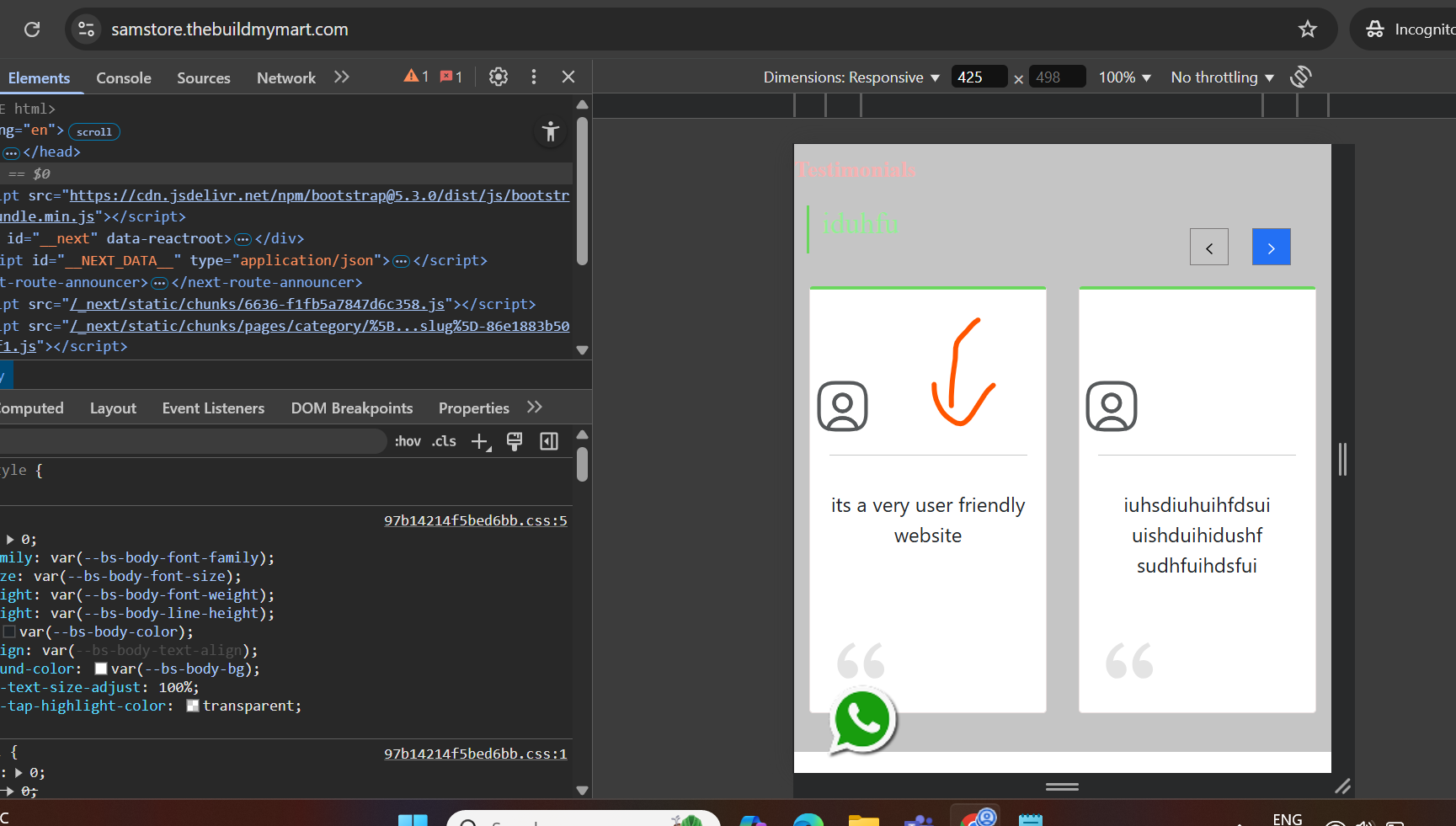Expand the __NEXT_DATA__ script ellipsis
Image resolution: width=1456 pixels, height=826 pixels.
[402, 261]
